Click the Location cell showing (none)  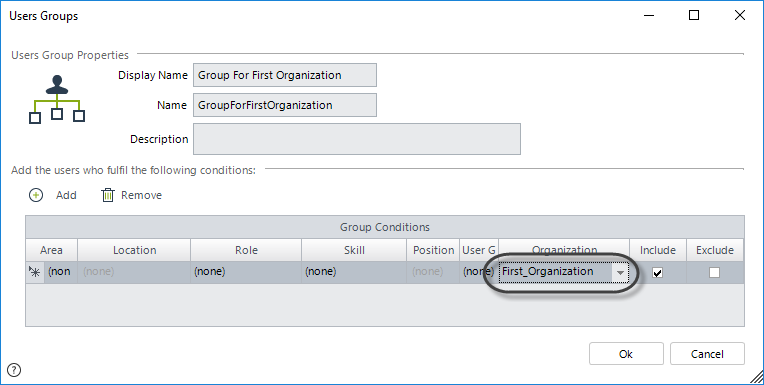(134, 272)
